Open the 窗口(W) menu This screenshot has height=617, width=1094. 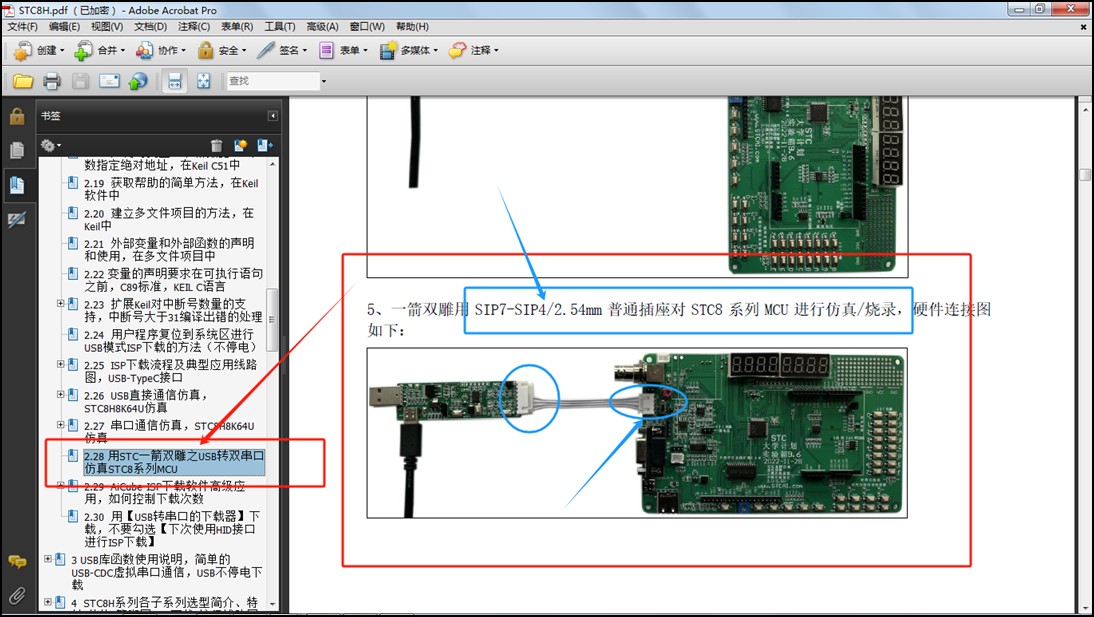[x=367, y=27]
